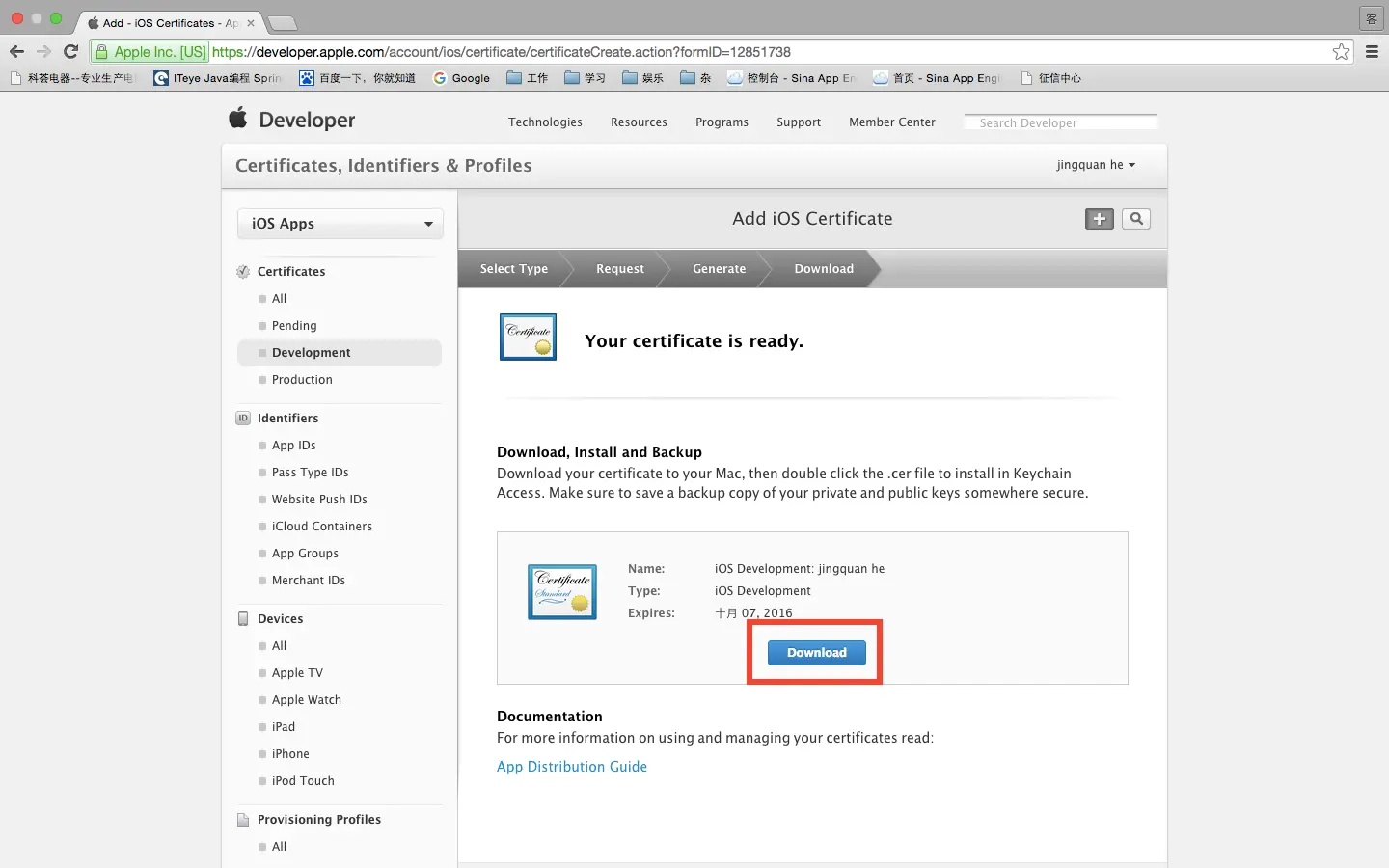Screen dimensions: 1389x868
Task: Click the Devices section icon
Action: pyautogui.click(x=243, y=619)
